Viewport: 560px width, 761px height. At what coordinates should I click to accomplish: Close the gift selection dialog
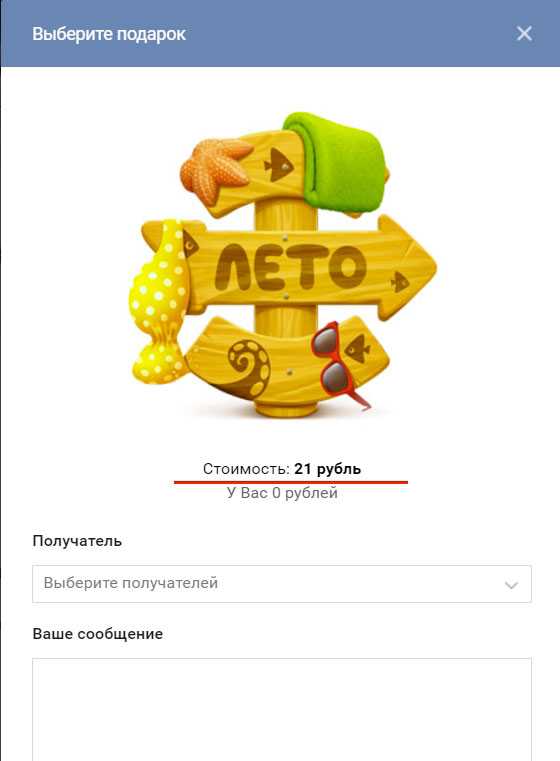coord(524,33)
